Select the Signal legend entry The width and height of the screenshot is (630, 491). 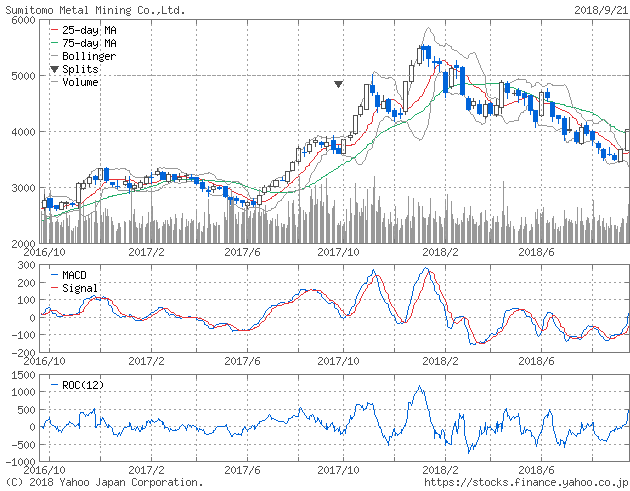[x=79, y=287]
